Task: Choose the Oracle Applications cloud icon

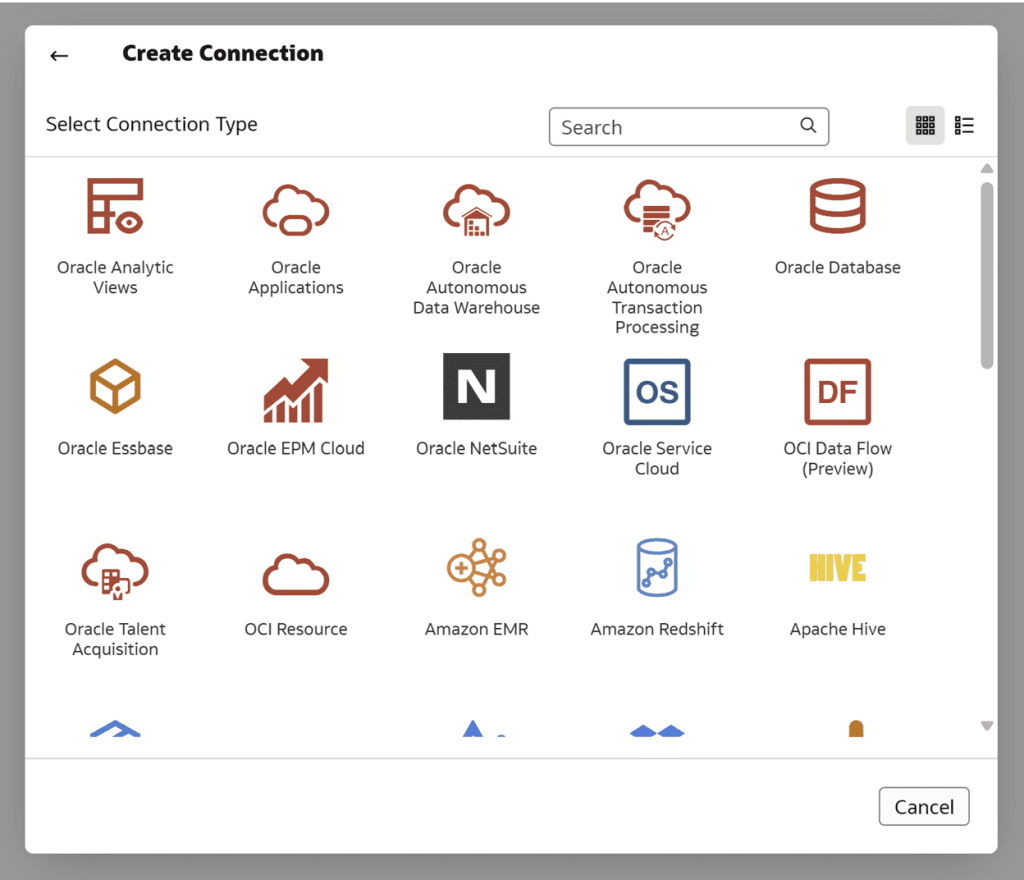Action: click(x=296, y=208)
